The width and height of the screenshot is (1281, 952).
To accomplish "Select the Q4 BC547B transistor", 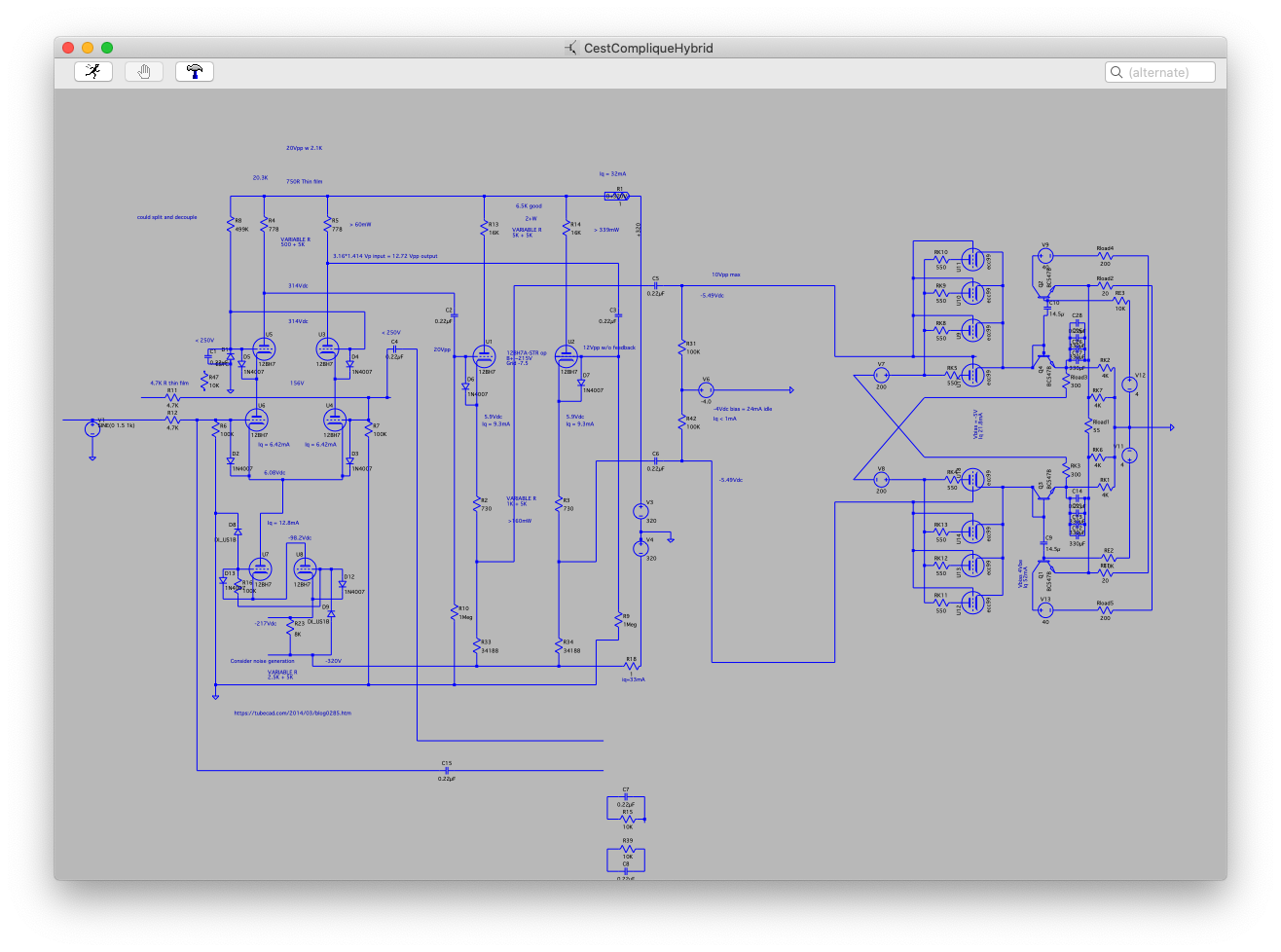I will coord(1043,359).
